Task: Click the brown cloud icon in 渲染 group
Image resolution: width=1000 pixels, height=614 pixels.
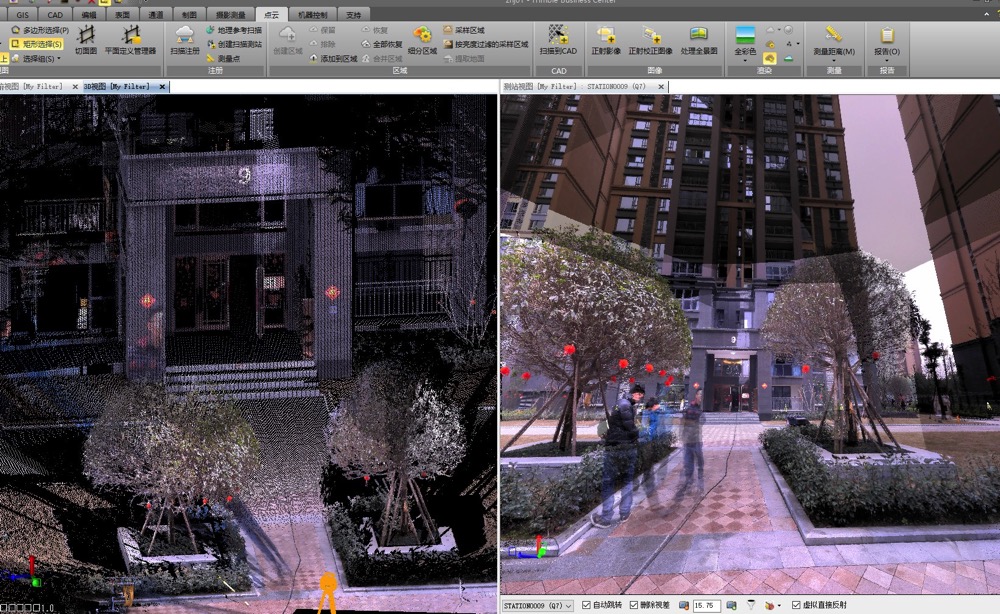Action: click(x=770, y=44)
